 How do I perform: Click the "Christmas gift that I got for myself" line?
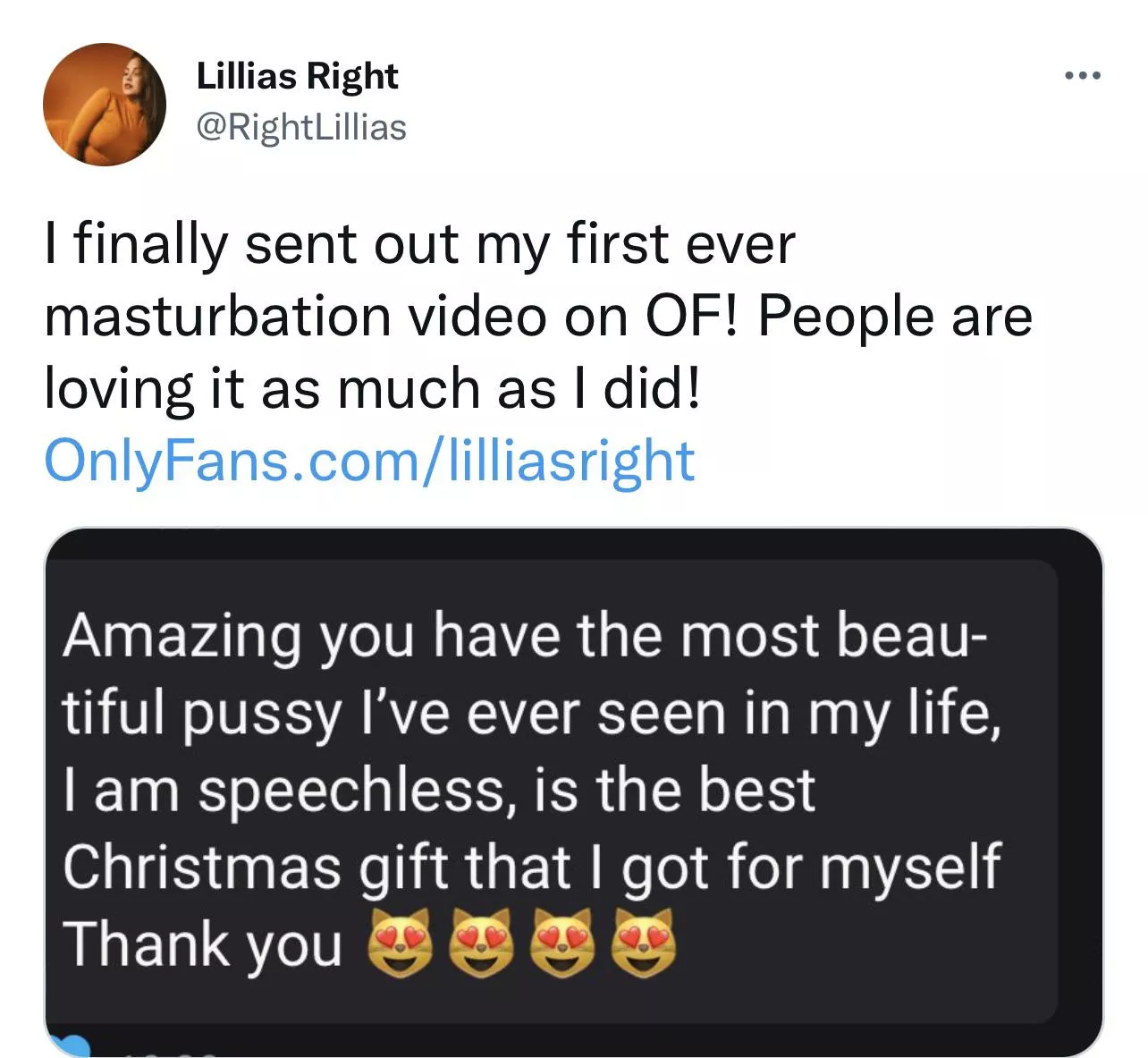tap(531, 868)
